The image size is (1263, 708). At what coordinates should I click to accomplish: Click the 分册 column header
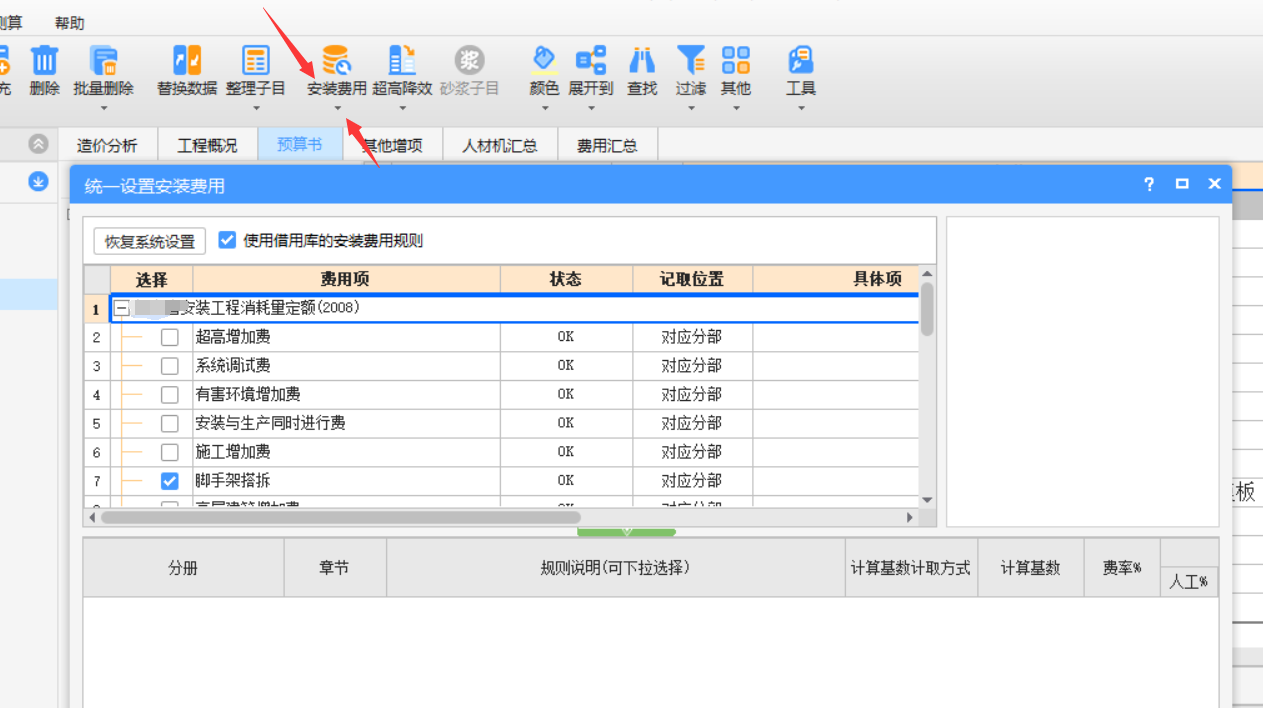click(x=183, y=568)
